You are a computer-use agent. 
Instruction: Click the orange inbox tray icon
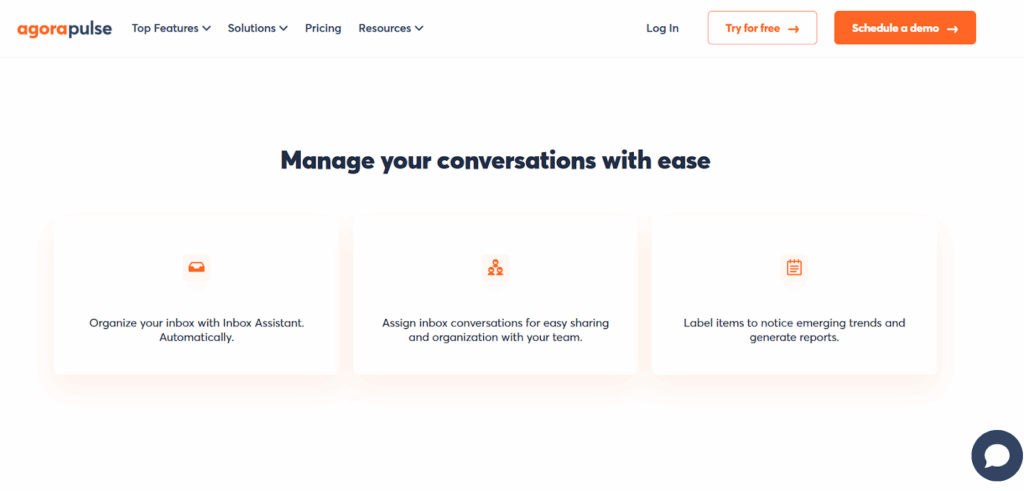point(196,267)
